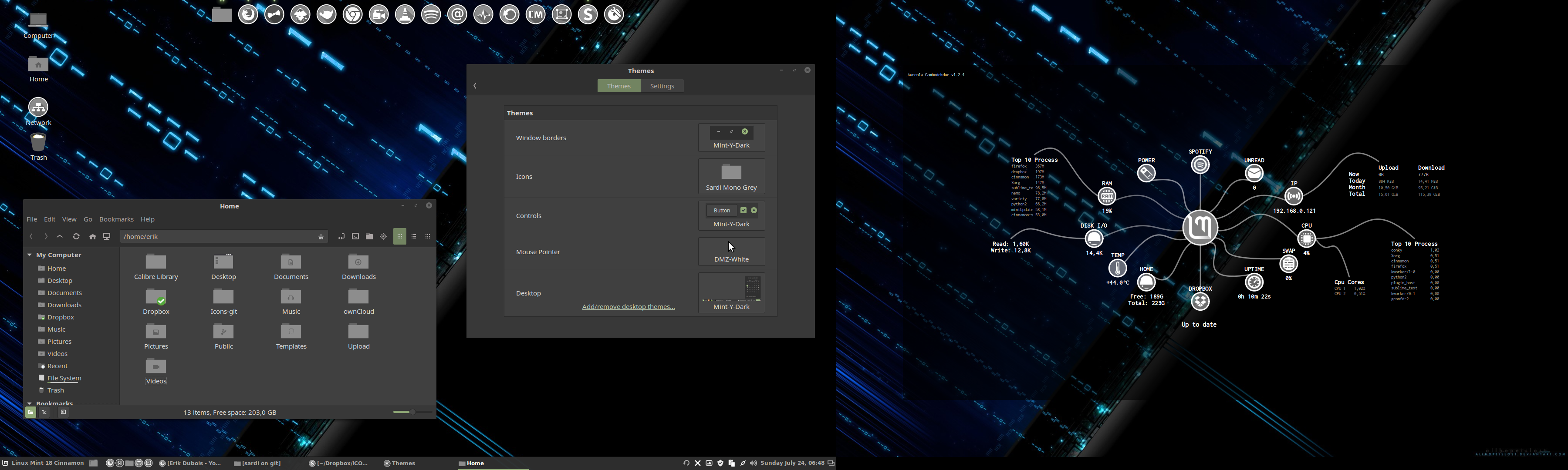Switch to compact view
Screen dimensions: 1568x470
click(x=428, y=236)
